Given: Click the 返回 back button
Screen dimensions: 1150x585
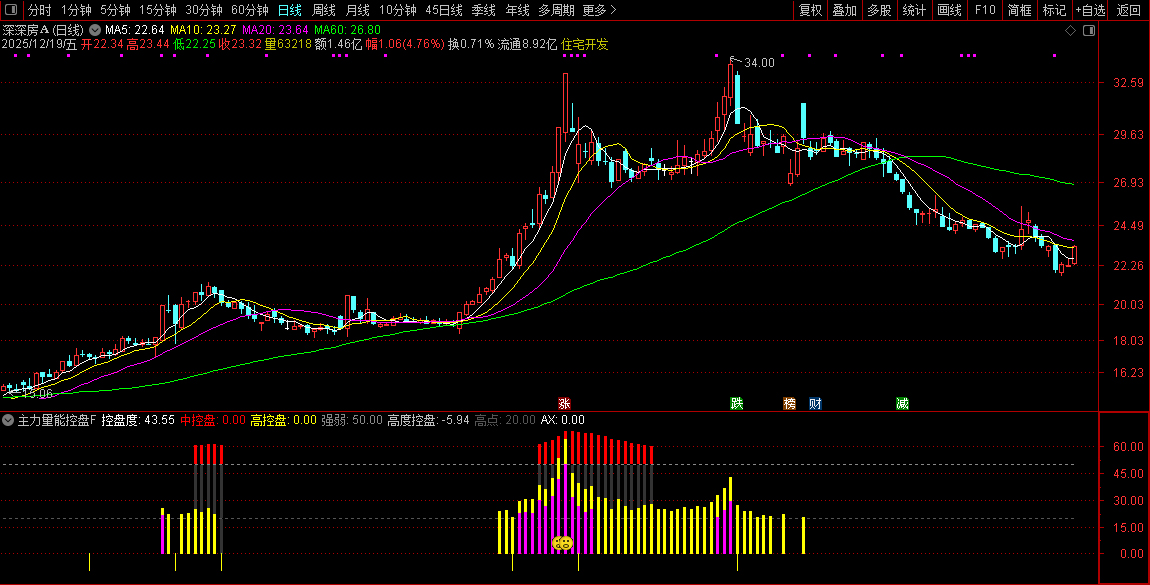Looking at the screenshot, I should pos(1129,10).
